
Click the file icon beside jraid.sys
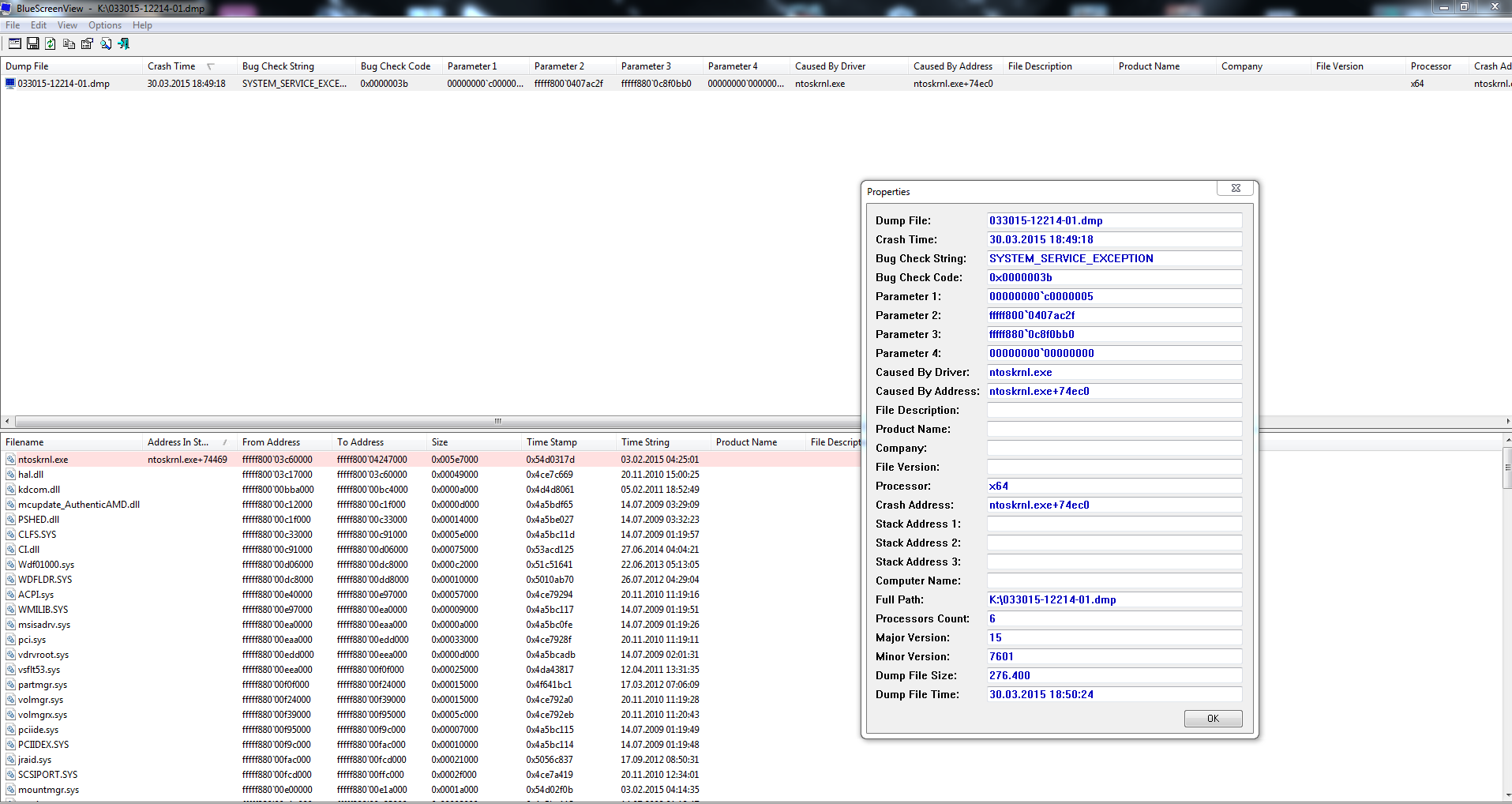tap(10, 760)
